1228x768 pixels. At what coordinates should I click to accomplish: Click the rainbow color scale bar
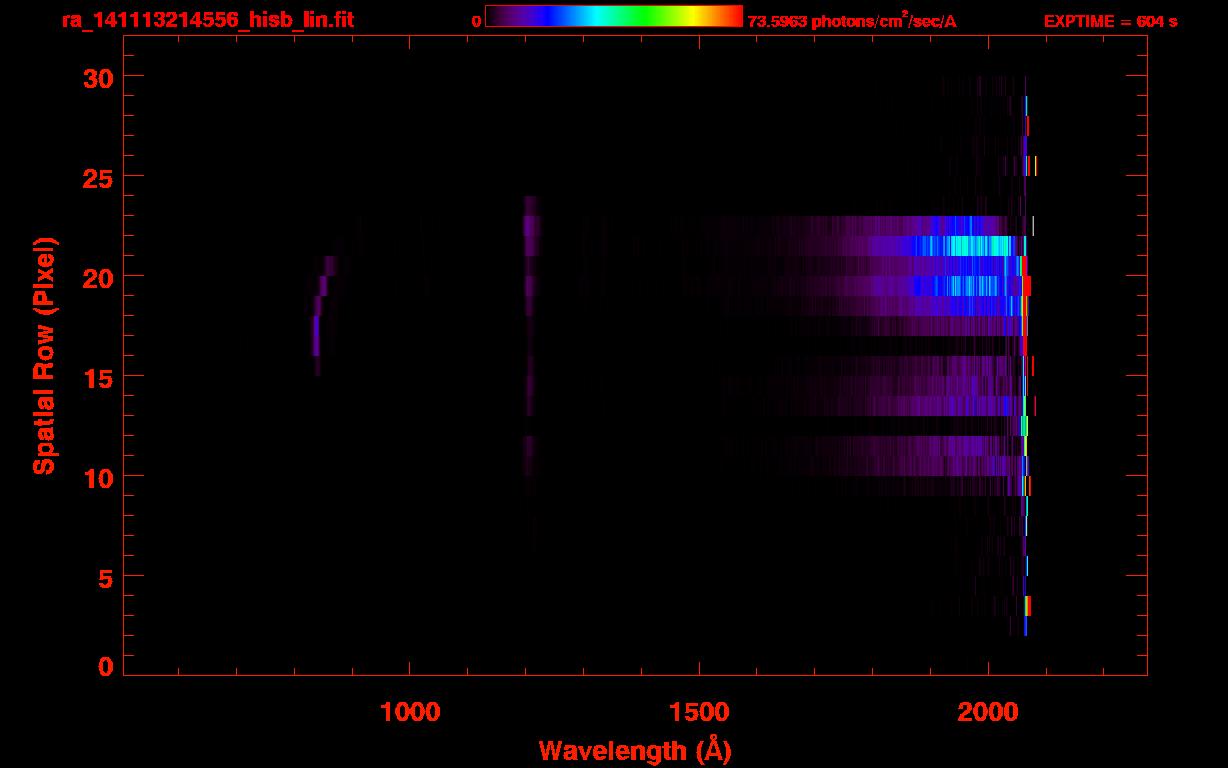coord(614,17)
